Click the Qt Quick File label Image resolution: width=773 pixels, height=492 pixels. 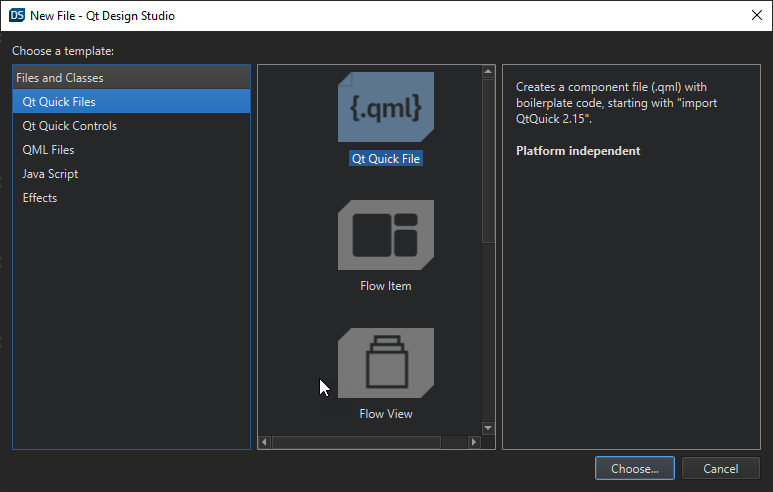point(386,159)
